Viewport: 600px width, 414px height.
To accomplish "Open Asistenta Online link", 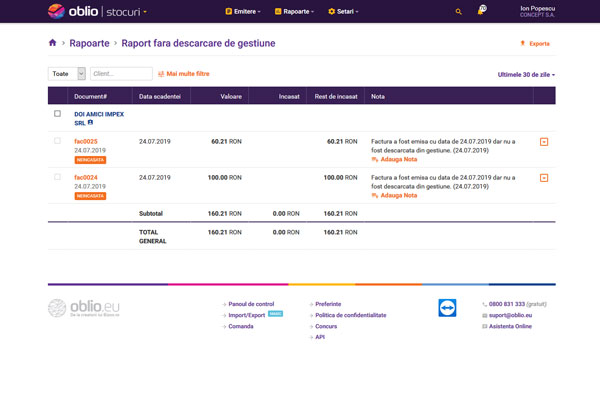I will (510, 326).
